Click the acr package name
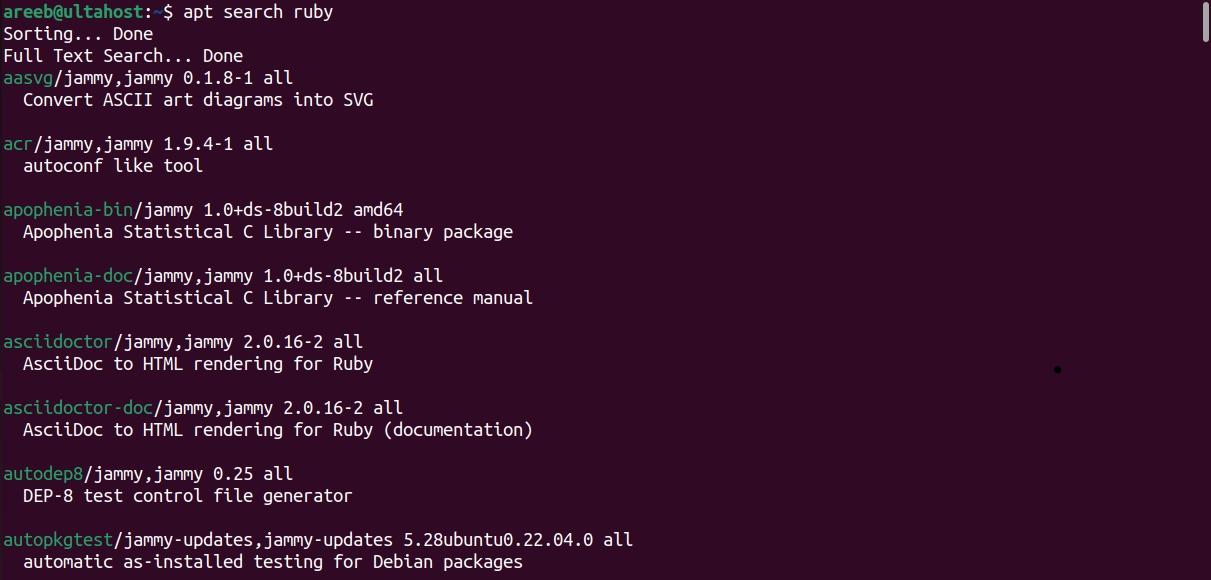Screen dimensions: 1211x580 click(18, 144)
